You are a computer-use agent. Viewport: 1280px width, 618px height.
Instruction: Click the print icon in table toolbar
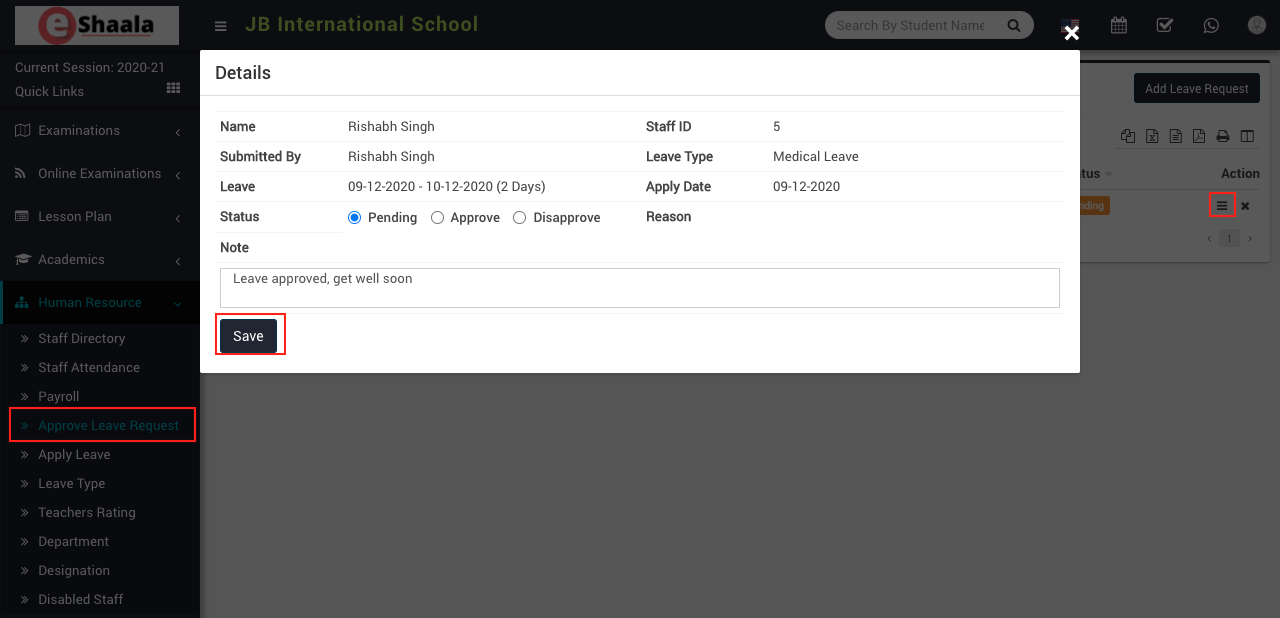click(x=1222, y=137)
